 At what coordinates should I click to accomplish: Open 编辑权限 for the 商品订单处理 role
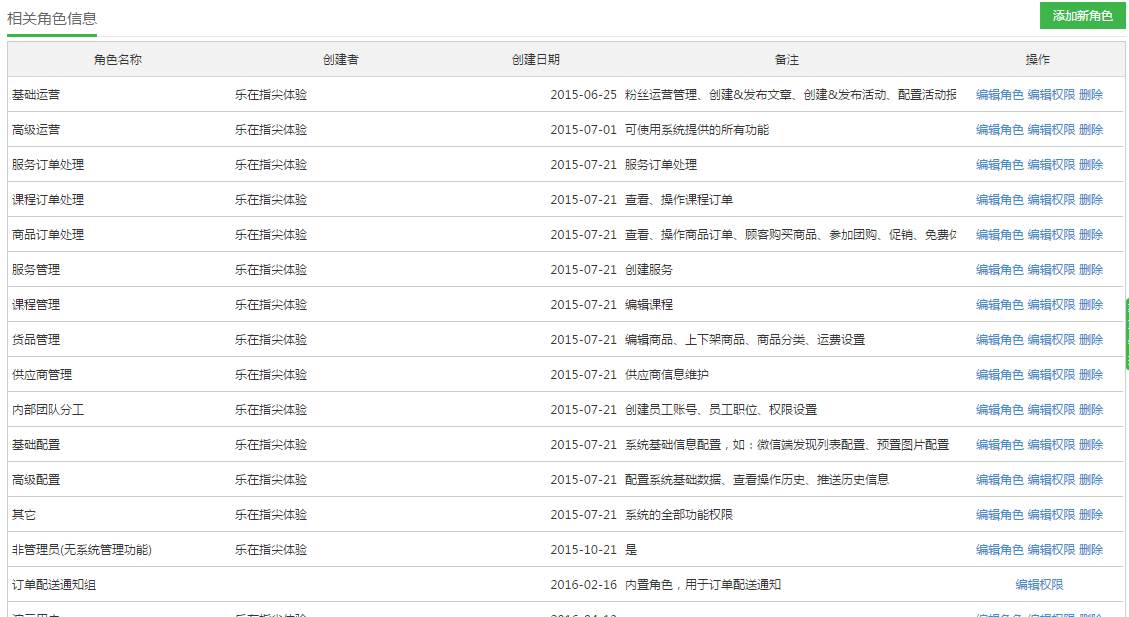(x=1051, y=235)
